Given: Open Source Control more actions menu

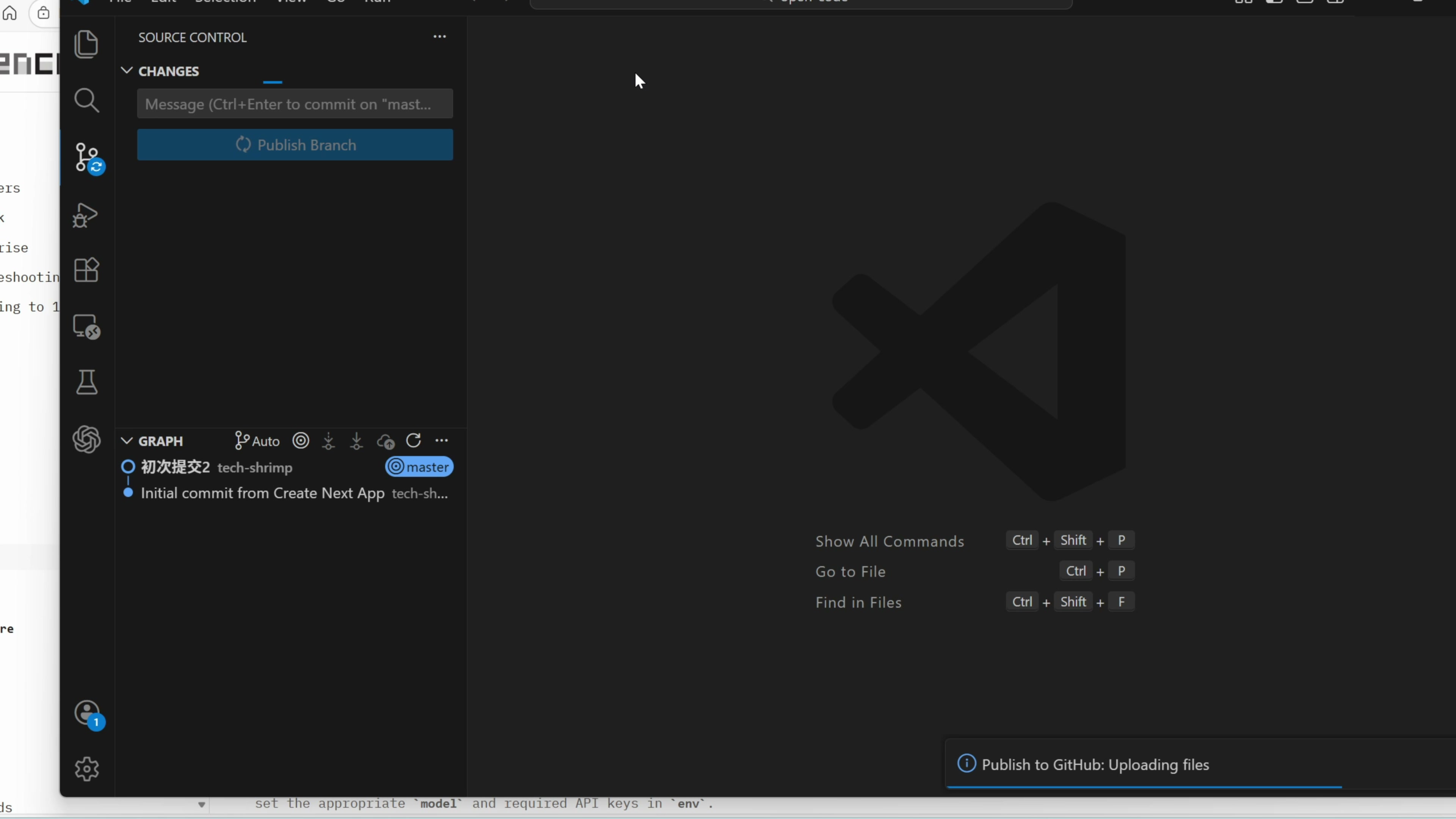Looking at the screenshot, I should (x=439, y=37).
